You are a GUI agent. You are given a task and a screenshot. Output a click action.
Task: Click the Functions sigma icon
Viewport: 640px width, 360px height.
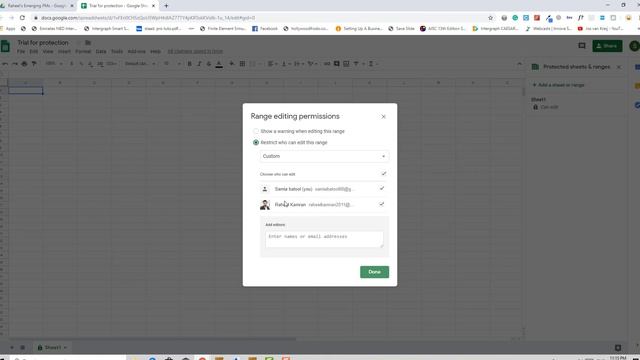click(371, 64)
